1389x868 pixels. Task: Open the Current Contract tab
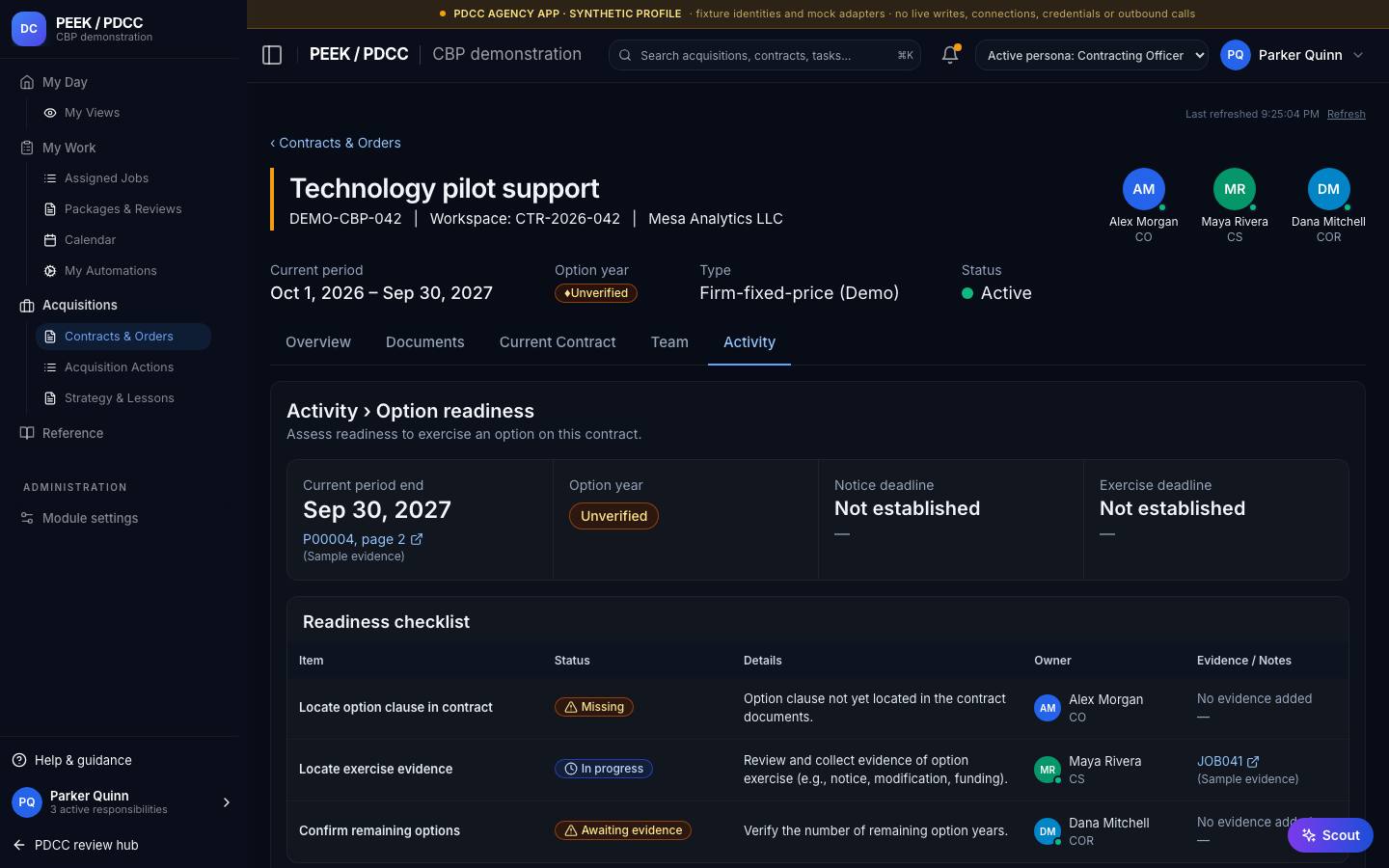click(x=558, y=342)
